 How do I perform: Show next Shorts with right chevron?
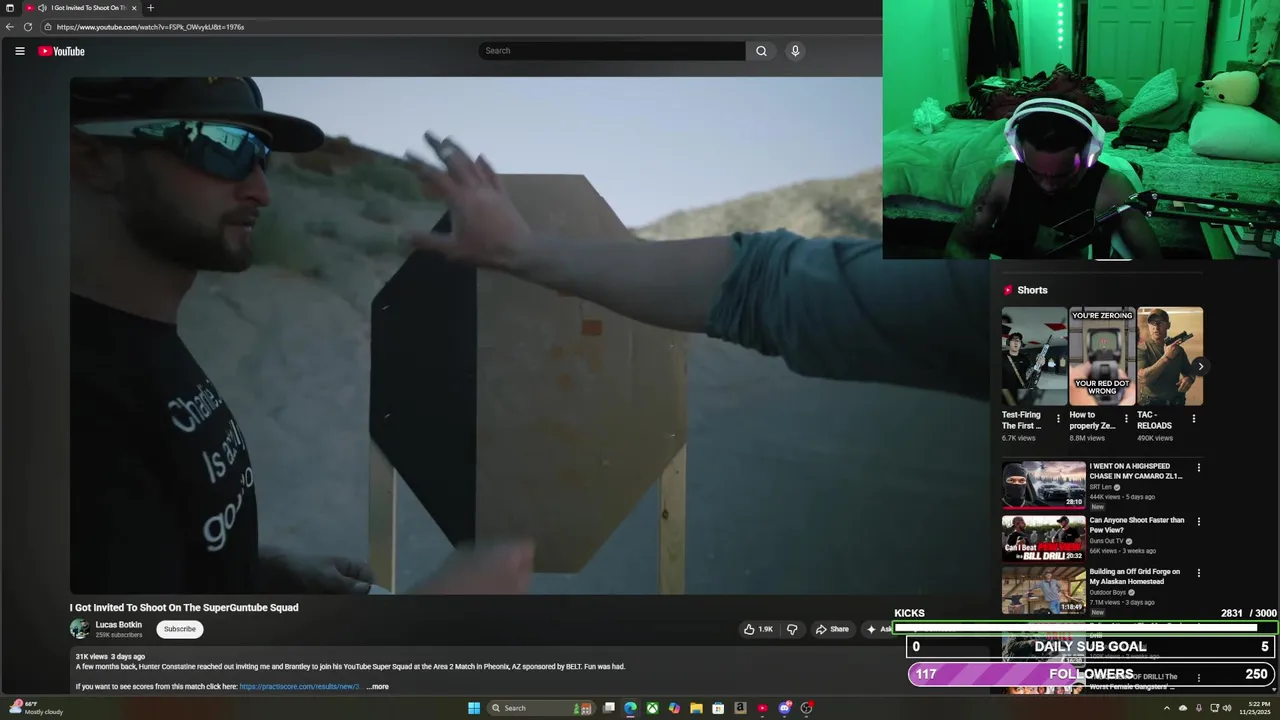(1200, 366)
